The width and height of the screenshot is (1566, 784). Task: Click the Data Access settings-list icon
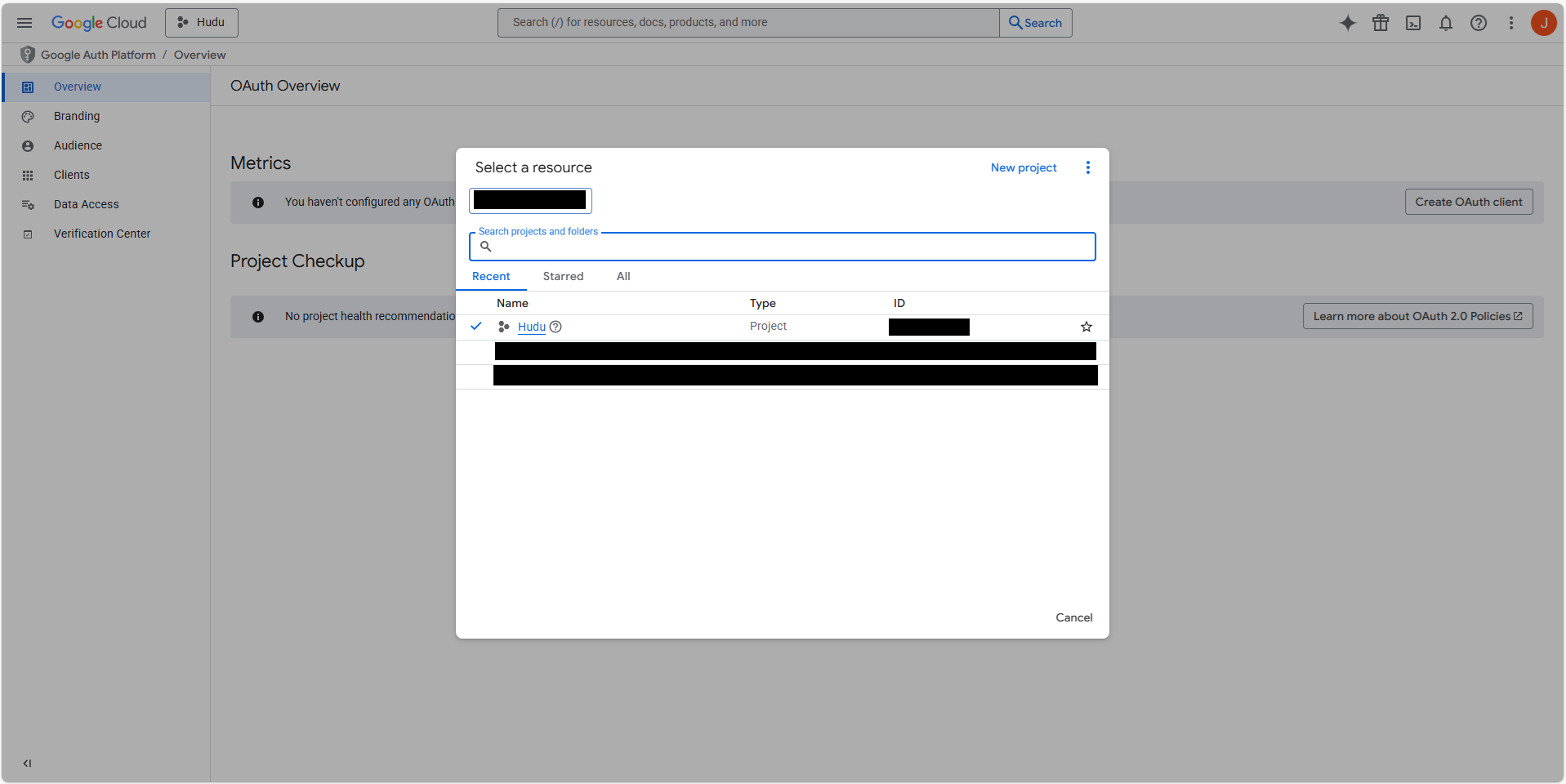[28, 204]
